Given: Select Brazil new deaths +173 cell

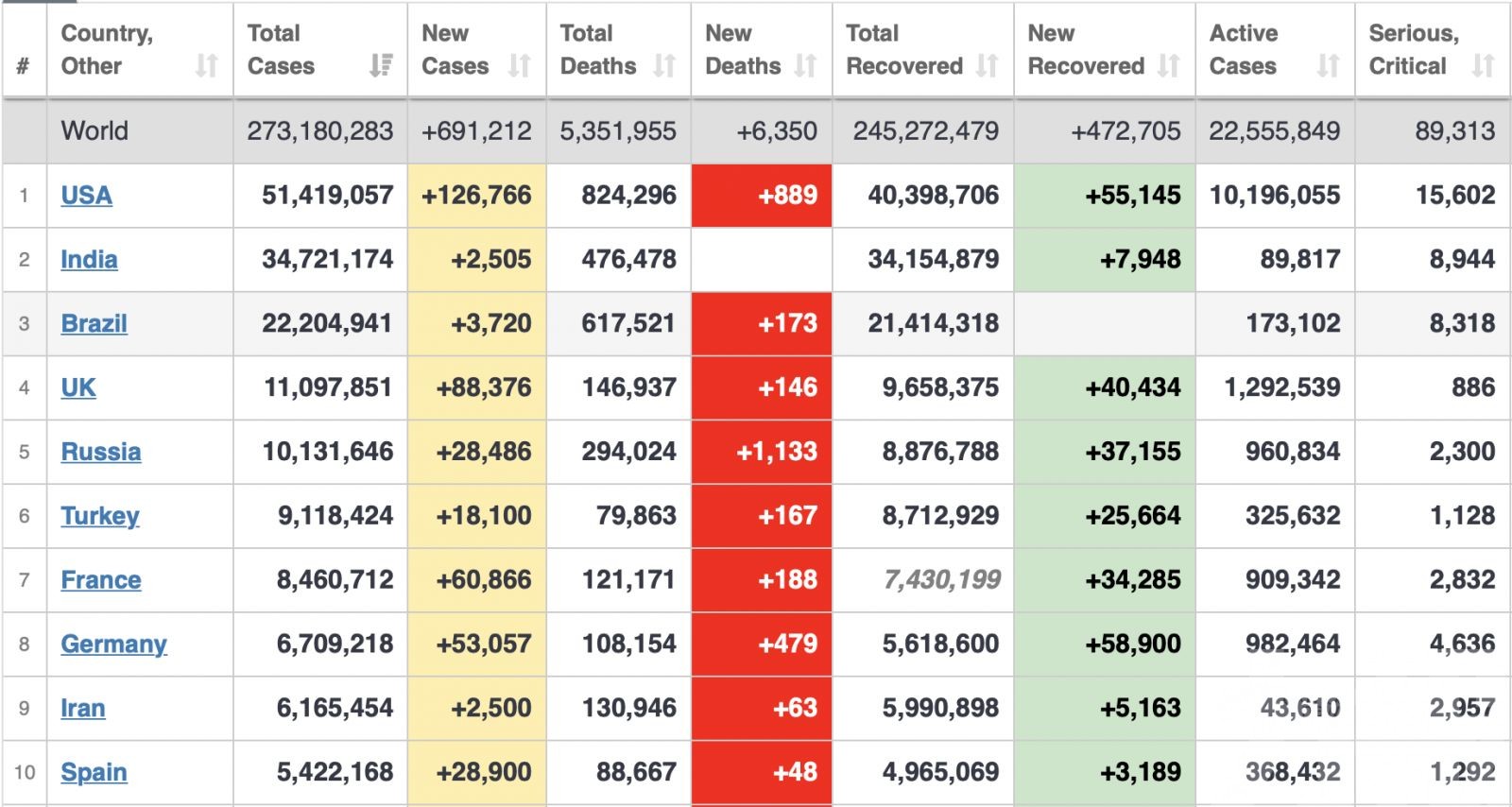Looking at the screenshot, I should click(762, 323).
